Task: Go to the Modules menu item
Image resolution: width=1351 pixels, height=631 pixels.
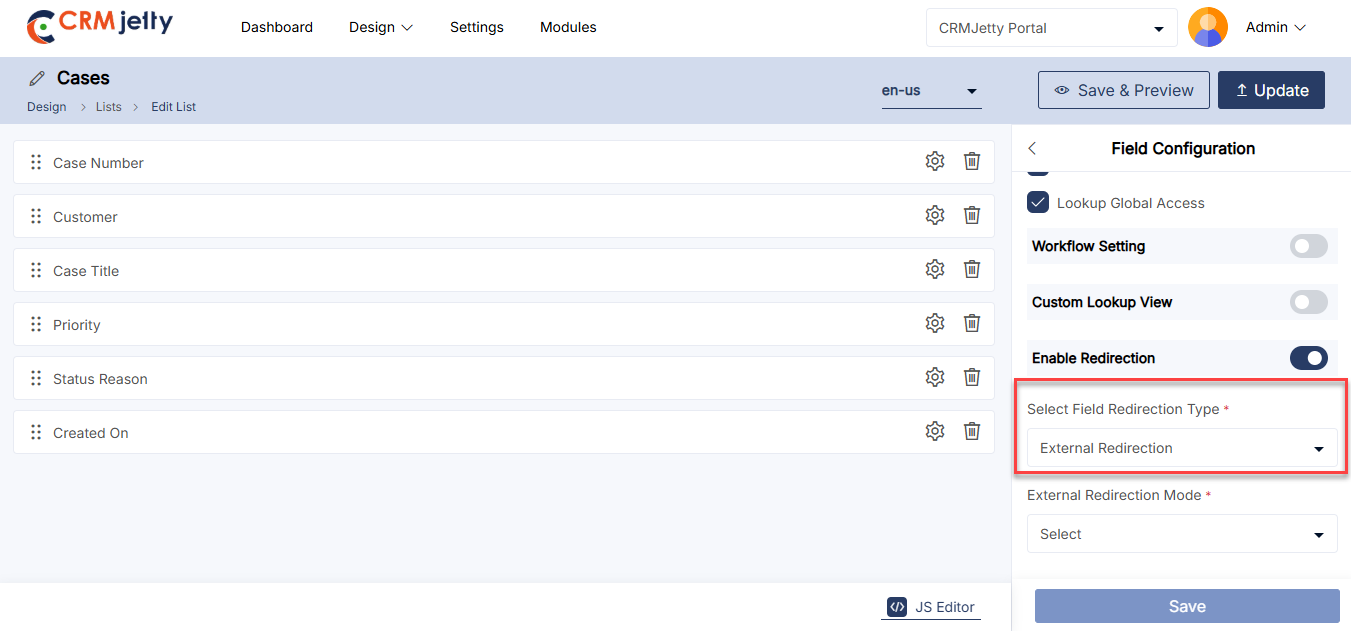Action: 568,28
